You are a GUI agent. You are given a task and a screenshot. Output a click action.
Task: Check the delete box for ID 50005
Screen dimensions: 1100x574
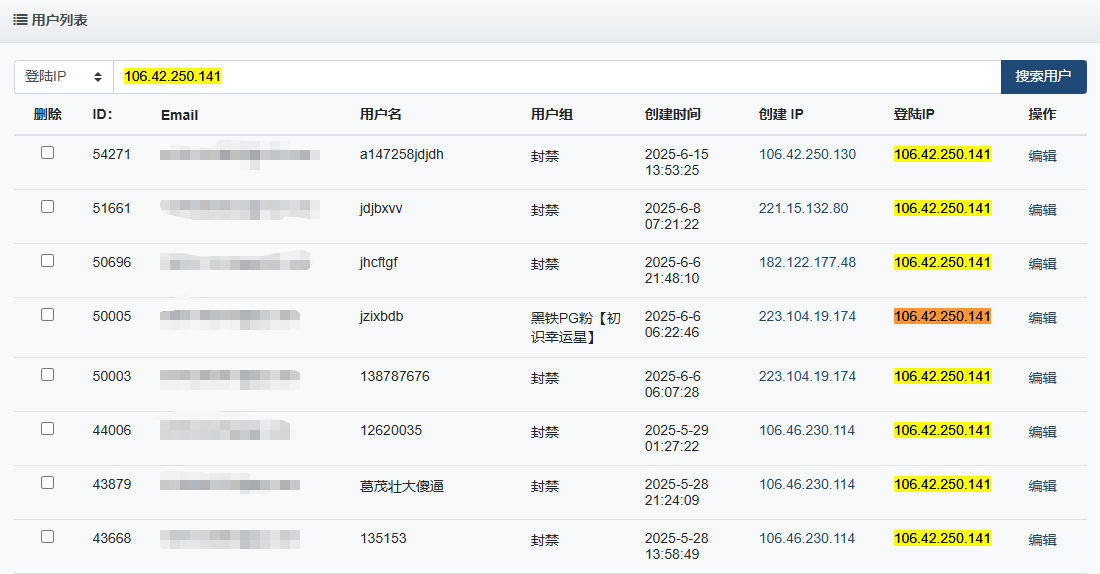point(47,315)
